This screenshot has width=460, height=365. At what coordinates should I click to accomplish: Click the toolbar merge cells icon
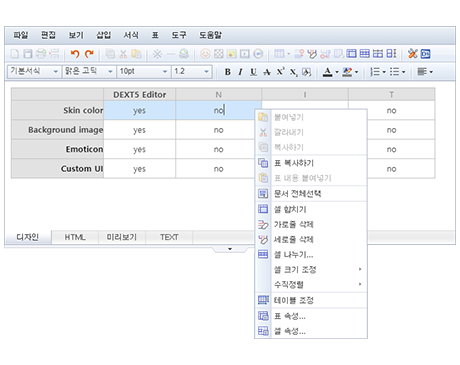click(351, 53)
